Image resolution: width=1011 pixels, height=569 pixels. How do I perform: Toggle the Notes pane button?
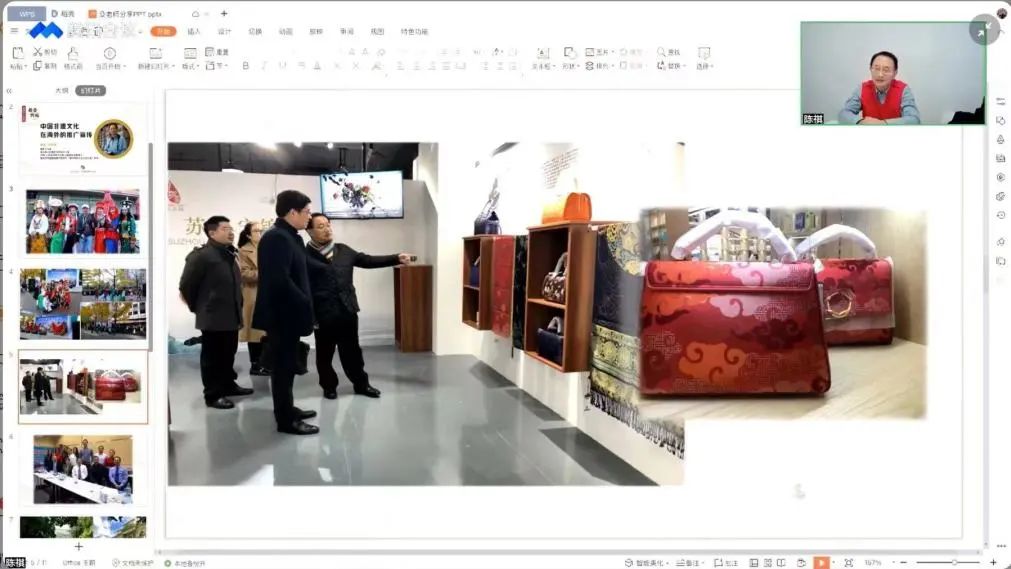click(690, 563)
